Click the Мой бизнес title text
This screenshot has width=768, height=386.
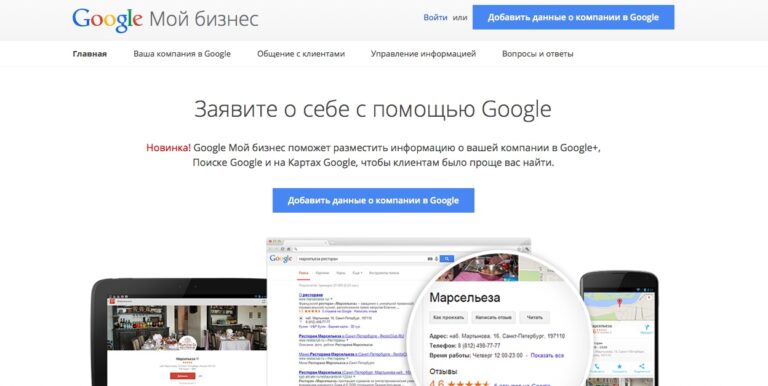point(204,19)
